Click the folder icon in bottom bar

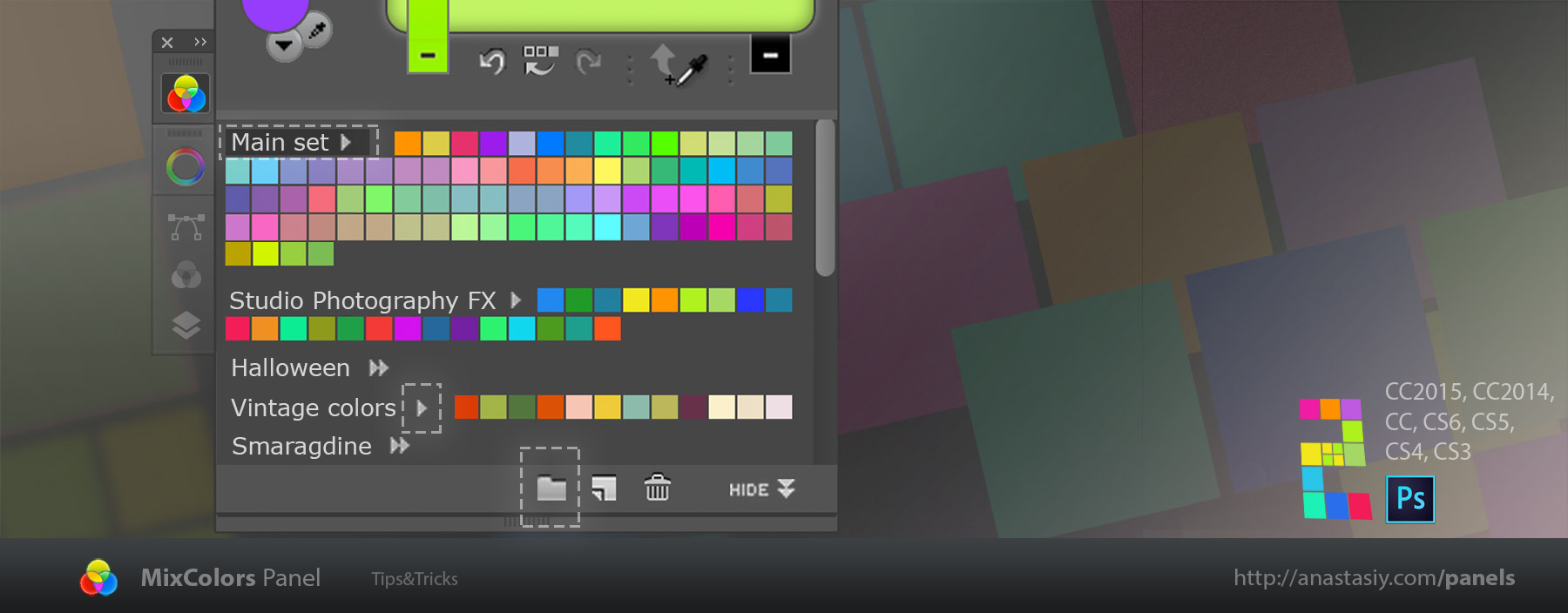click(551, 488)
